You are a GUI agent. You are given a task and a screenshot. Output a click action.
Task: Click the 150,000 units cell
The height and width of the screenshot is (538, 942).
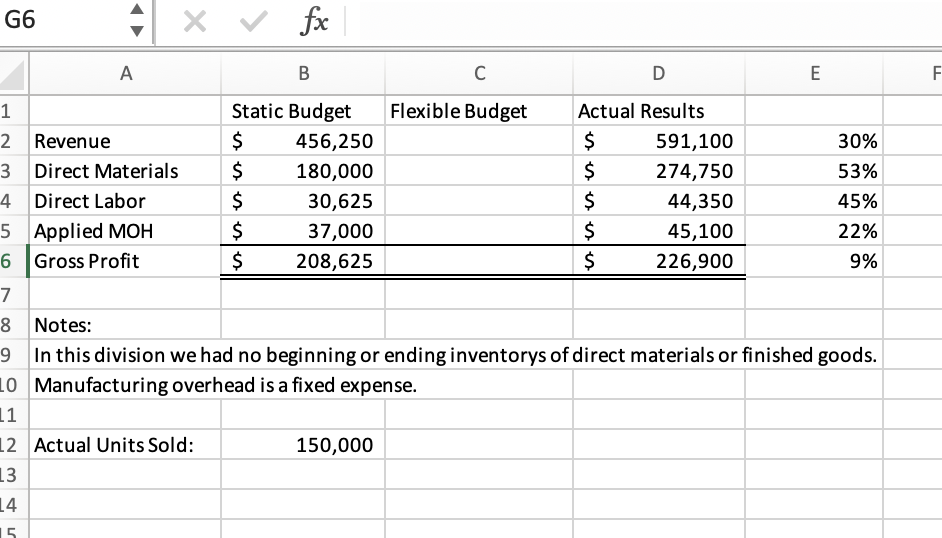(303, 445)
